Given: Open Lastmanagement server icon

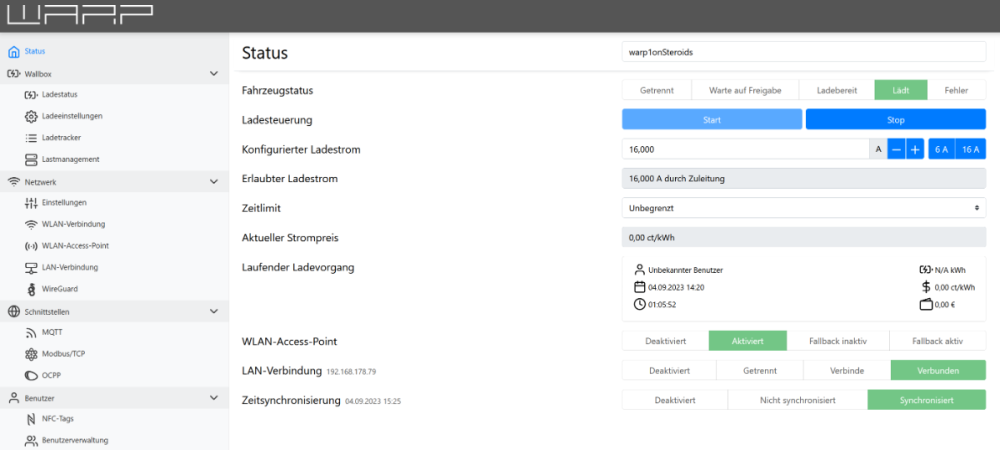Looking at the screenshot, I should click(30, 160).
